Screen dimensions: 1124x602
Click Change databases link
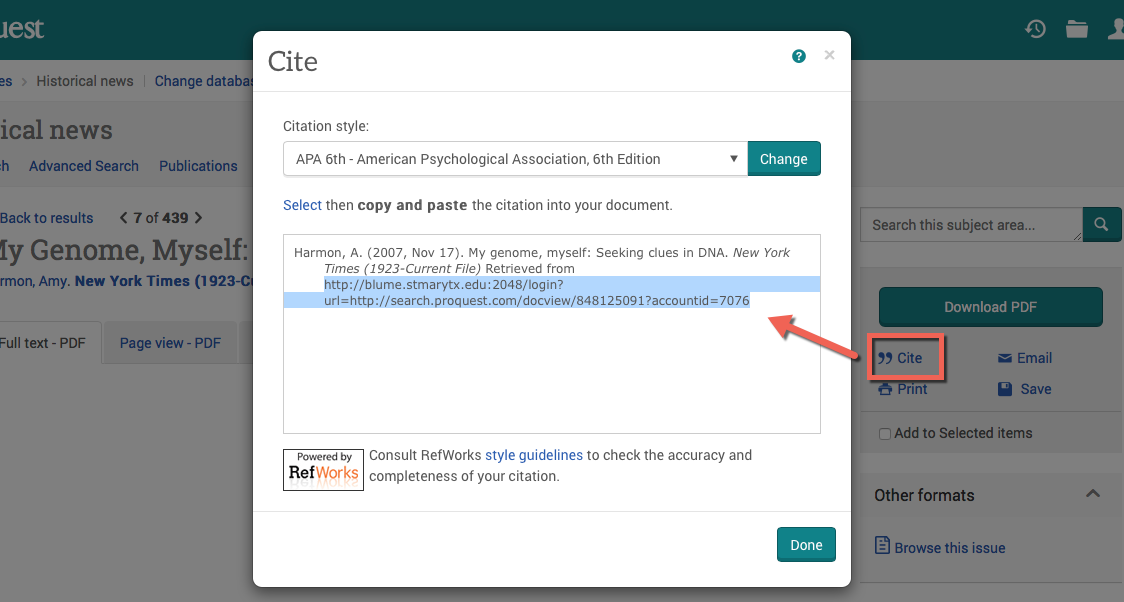click(x=204, y=81)
